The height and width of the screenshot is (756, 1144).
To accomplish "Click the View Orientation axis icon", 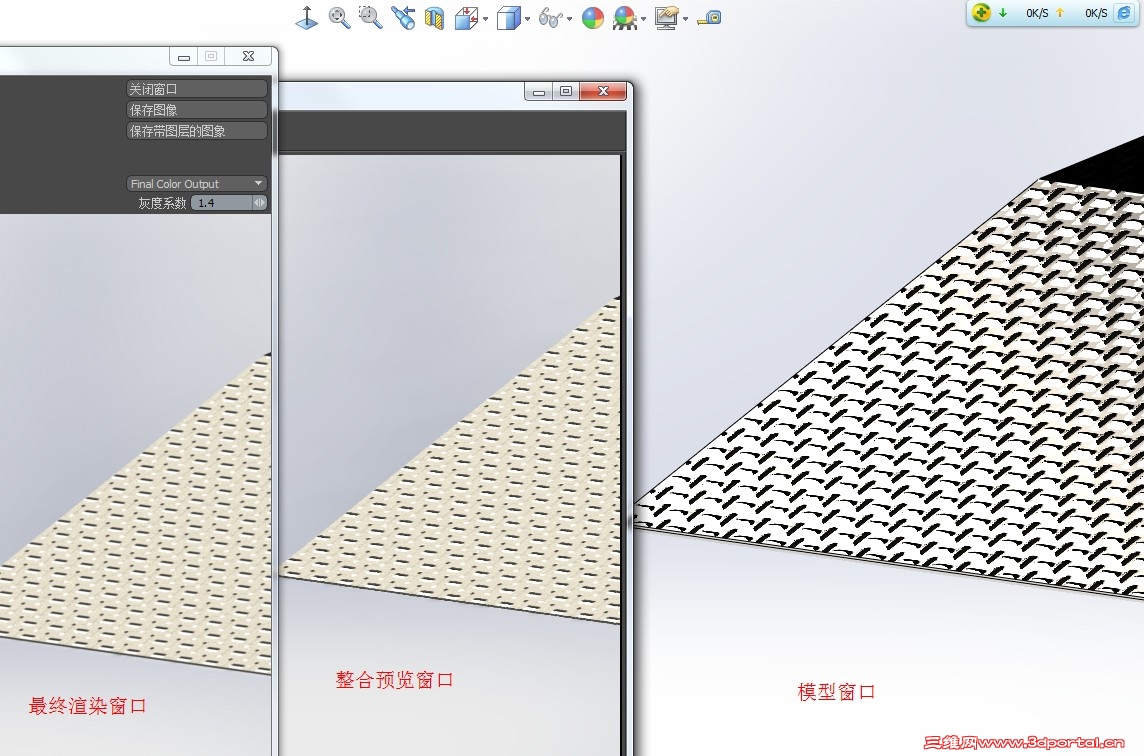I will click(306, 18).
